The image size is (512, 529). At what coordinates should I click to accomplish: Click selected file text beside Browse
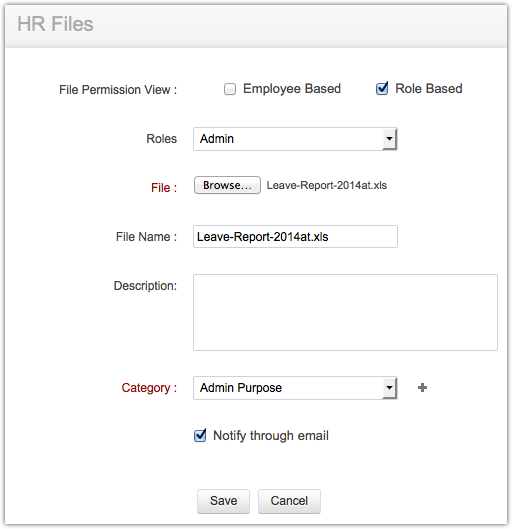point(326,185)
